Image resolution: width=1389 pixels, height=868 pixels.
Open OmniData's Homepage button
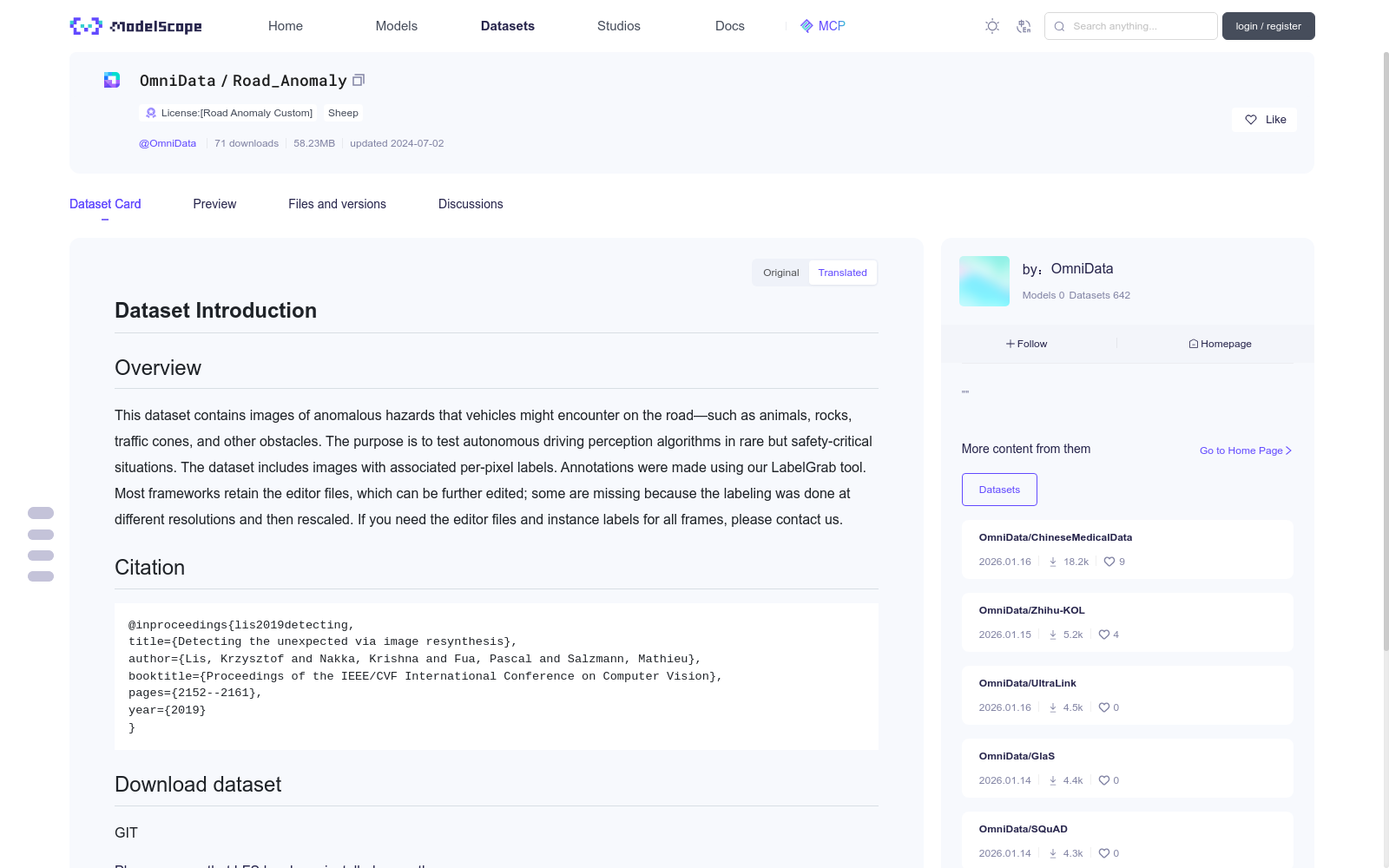click(x=1220, y=344)
